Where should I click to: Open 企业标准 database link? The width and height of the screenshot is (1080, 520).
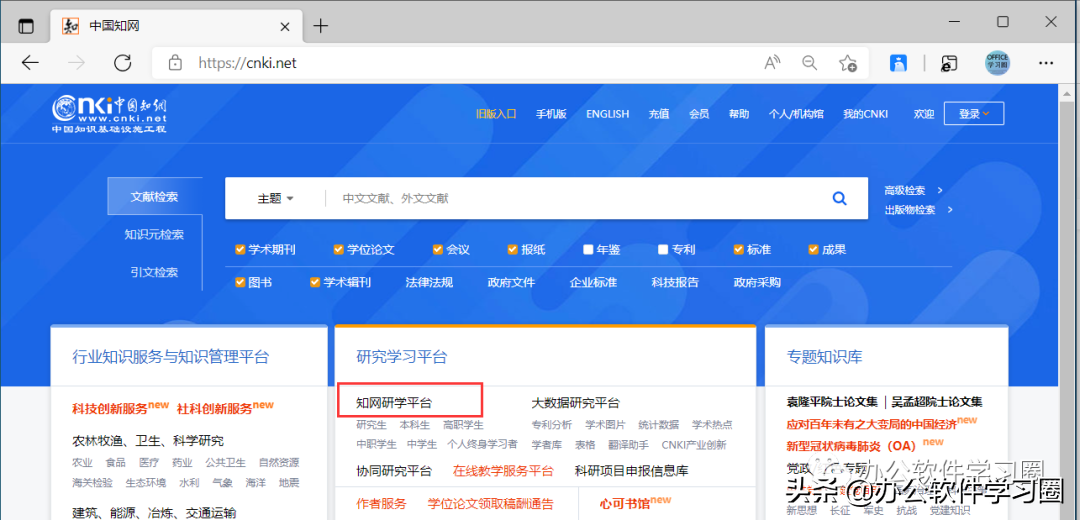(x=593, y=282)
